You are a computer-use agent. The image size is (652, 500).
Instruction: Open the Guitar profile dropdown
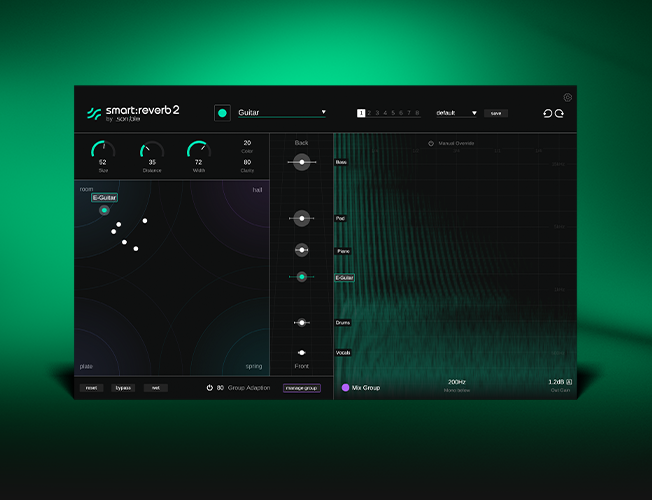282,112
